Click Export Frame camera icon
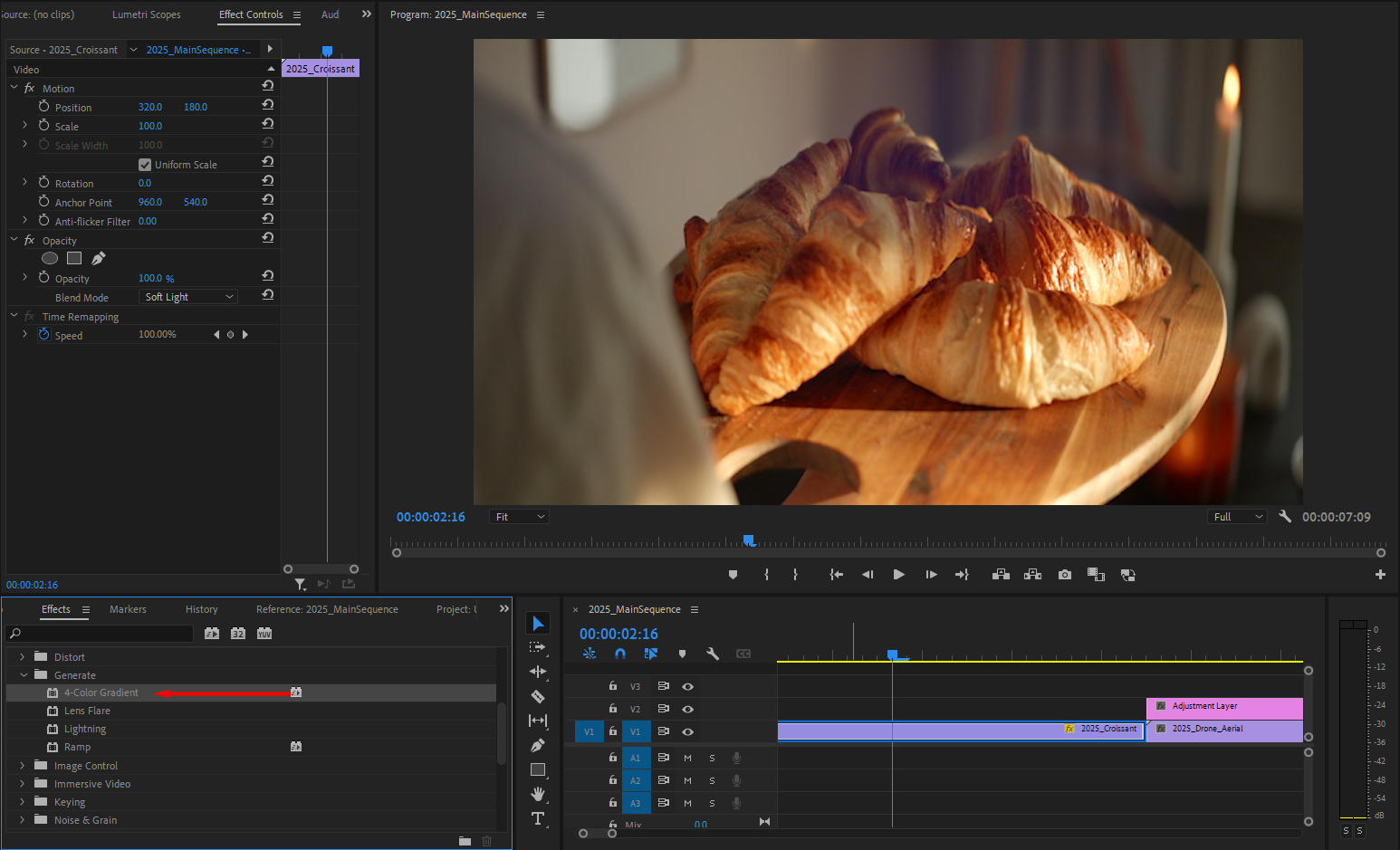The width and height of the screenshot is (1400, 850). click(1065, 575)
